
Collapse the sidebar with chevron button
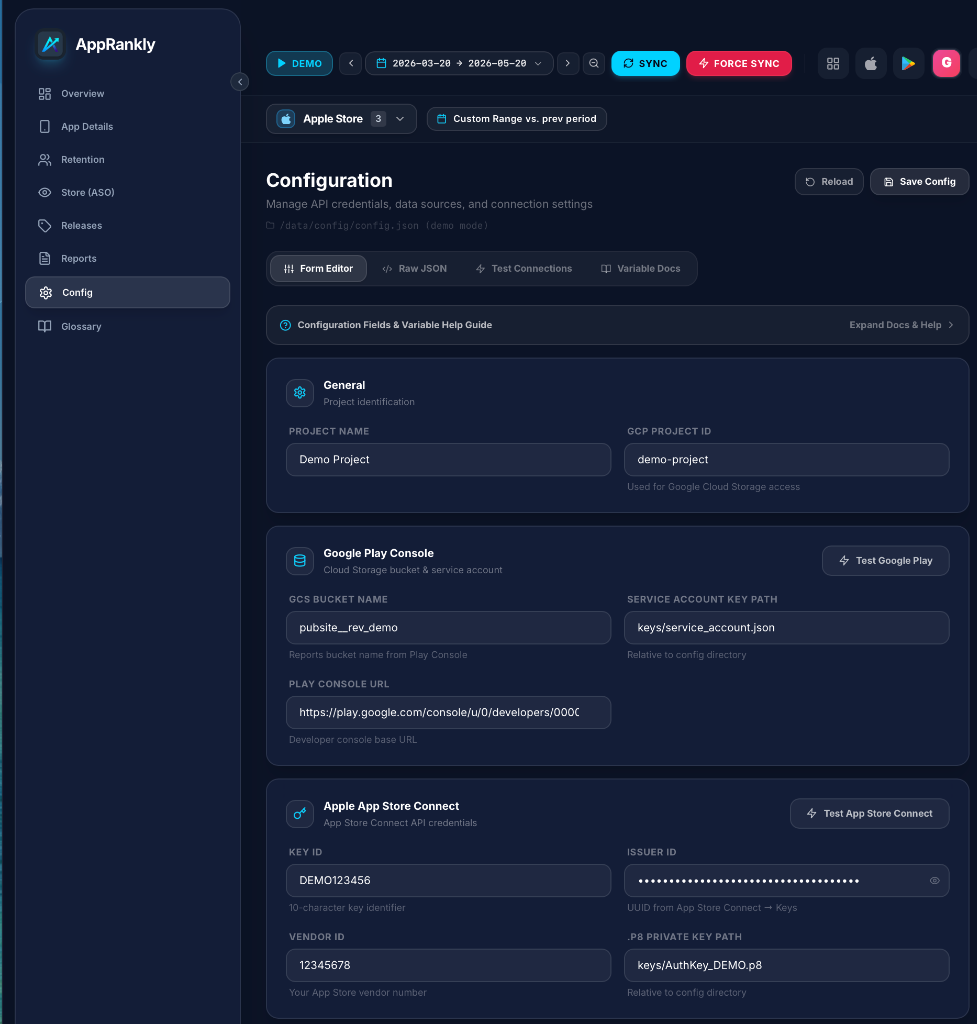[240, 82]
